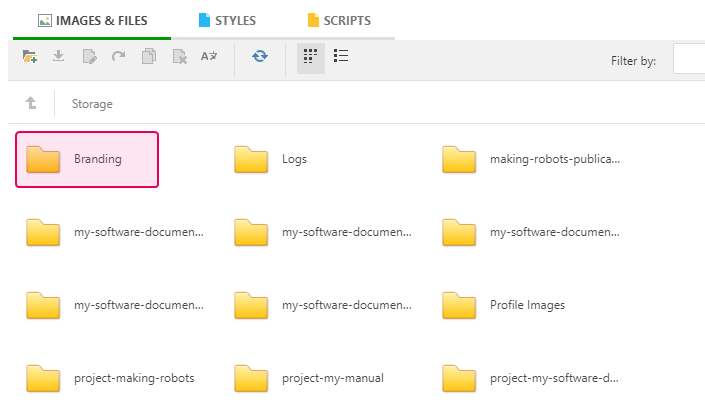Select the Logs folder
Screen dimensions: 705x408
point(270,159)
